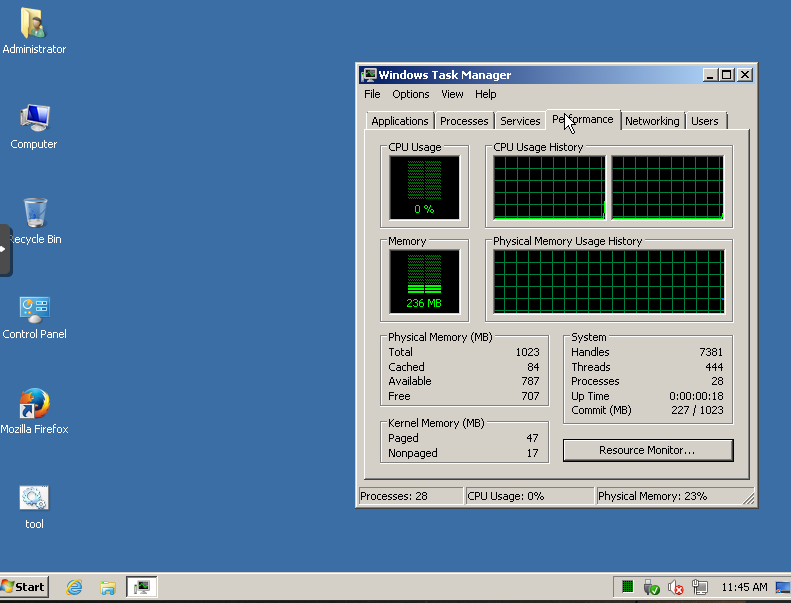The image size is (791, 603).
Task: Launch Internet Explorer from the taskbar
Action: pos(74,587)
